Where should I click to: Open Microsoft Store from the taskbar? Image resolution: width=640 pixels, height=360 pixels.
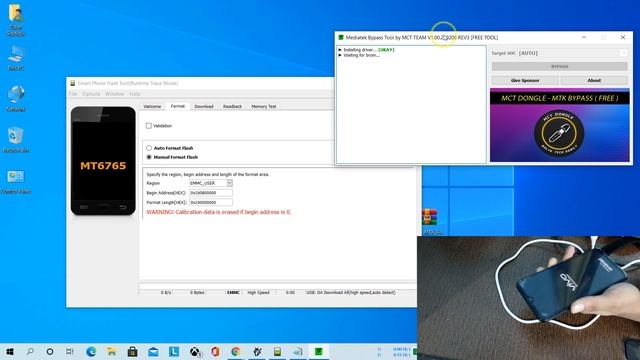coord(132,351)
